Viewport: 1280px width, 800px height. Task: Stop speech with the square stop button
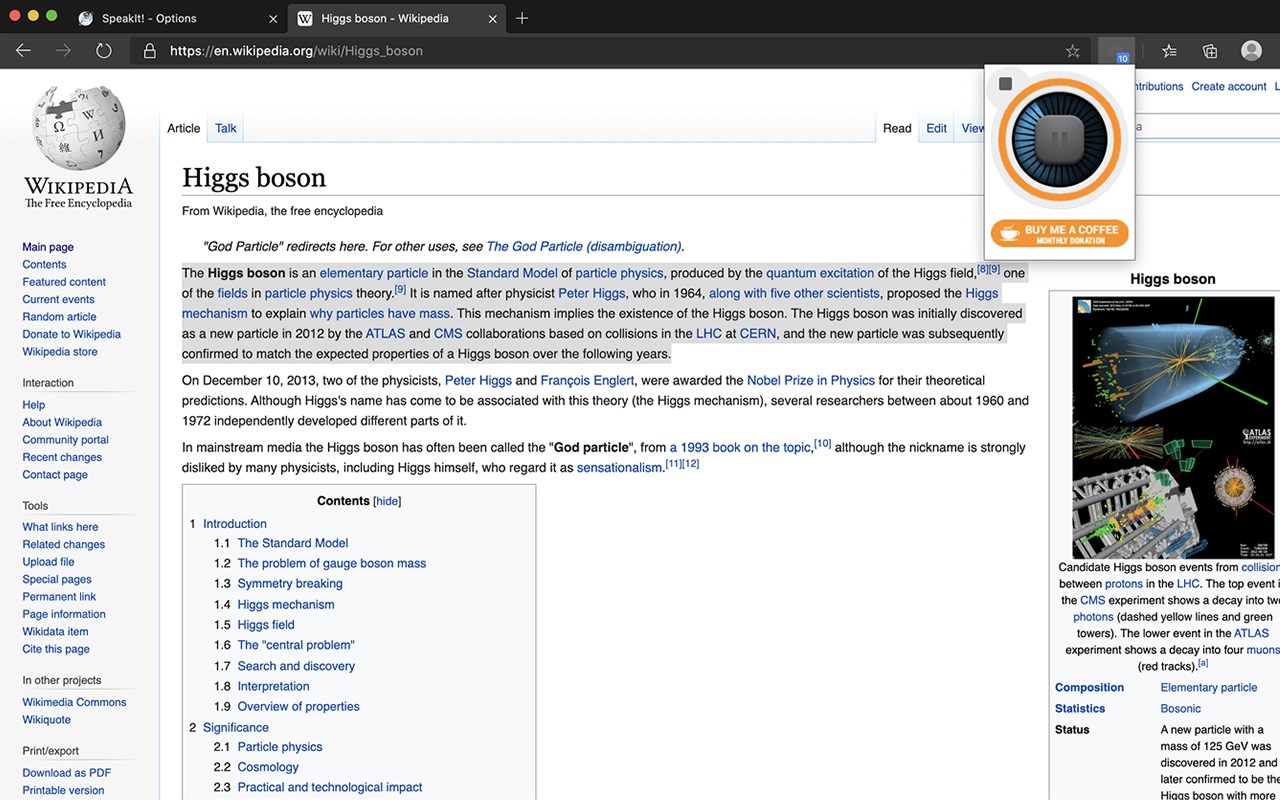click(1006, 84)
